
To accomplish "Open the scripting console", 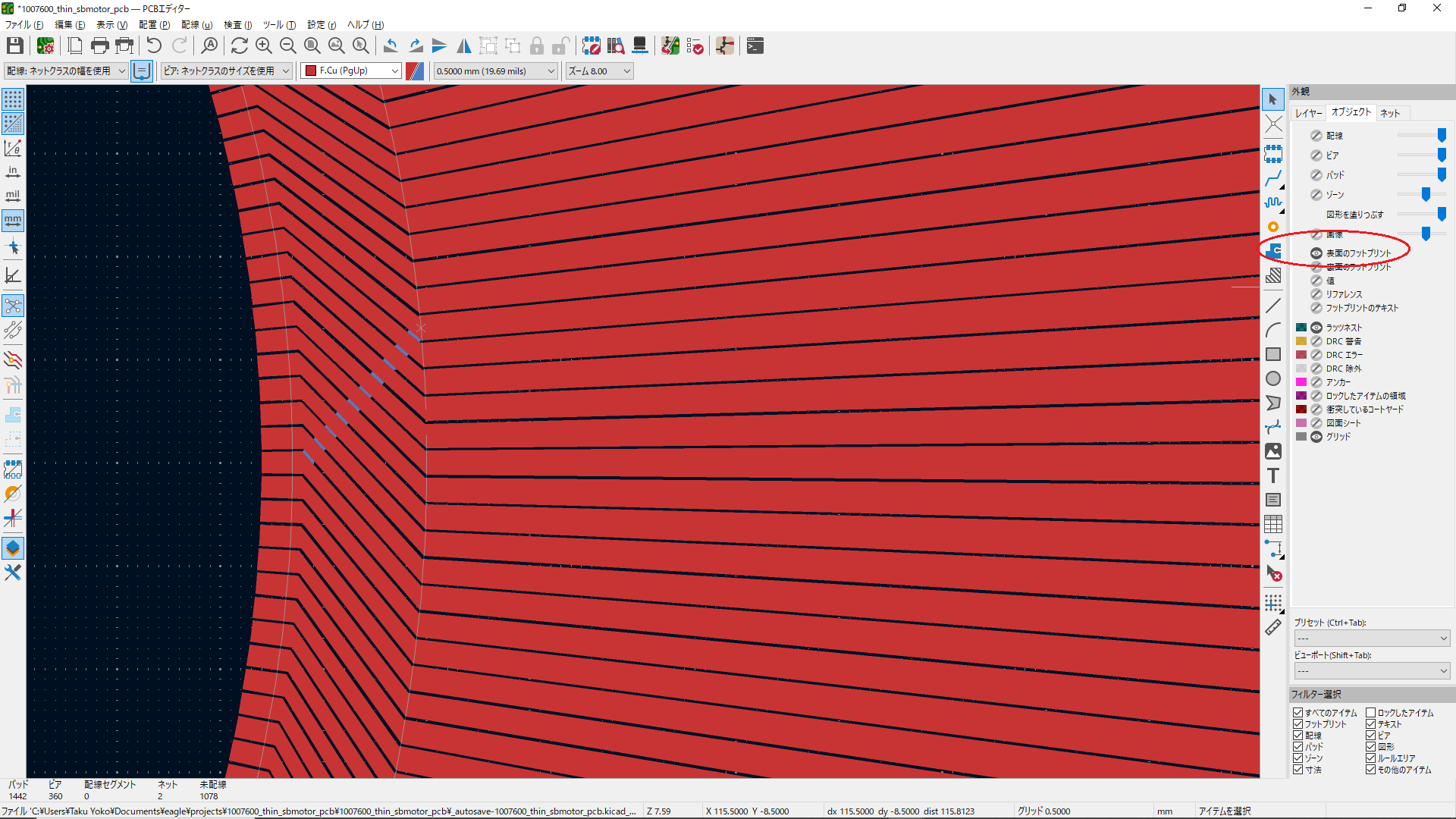I will [x=755, y=46].
